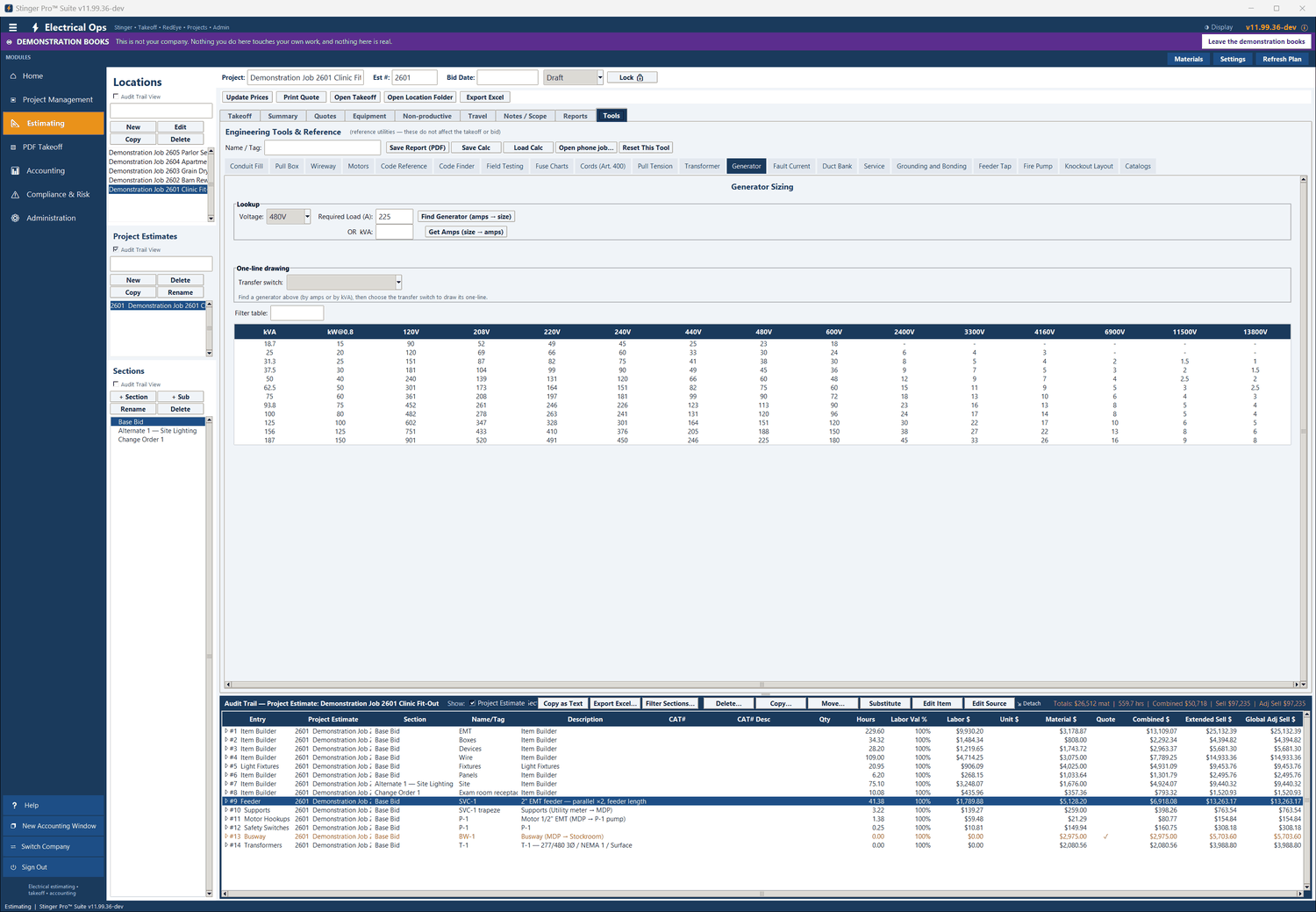The height and width of the screenshot is (912, 1316).
Task: Click the Sign Out power icon
Action: tap(13, 867)
